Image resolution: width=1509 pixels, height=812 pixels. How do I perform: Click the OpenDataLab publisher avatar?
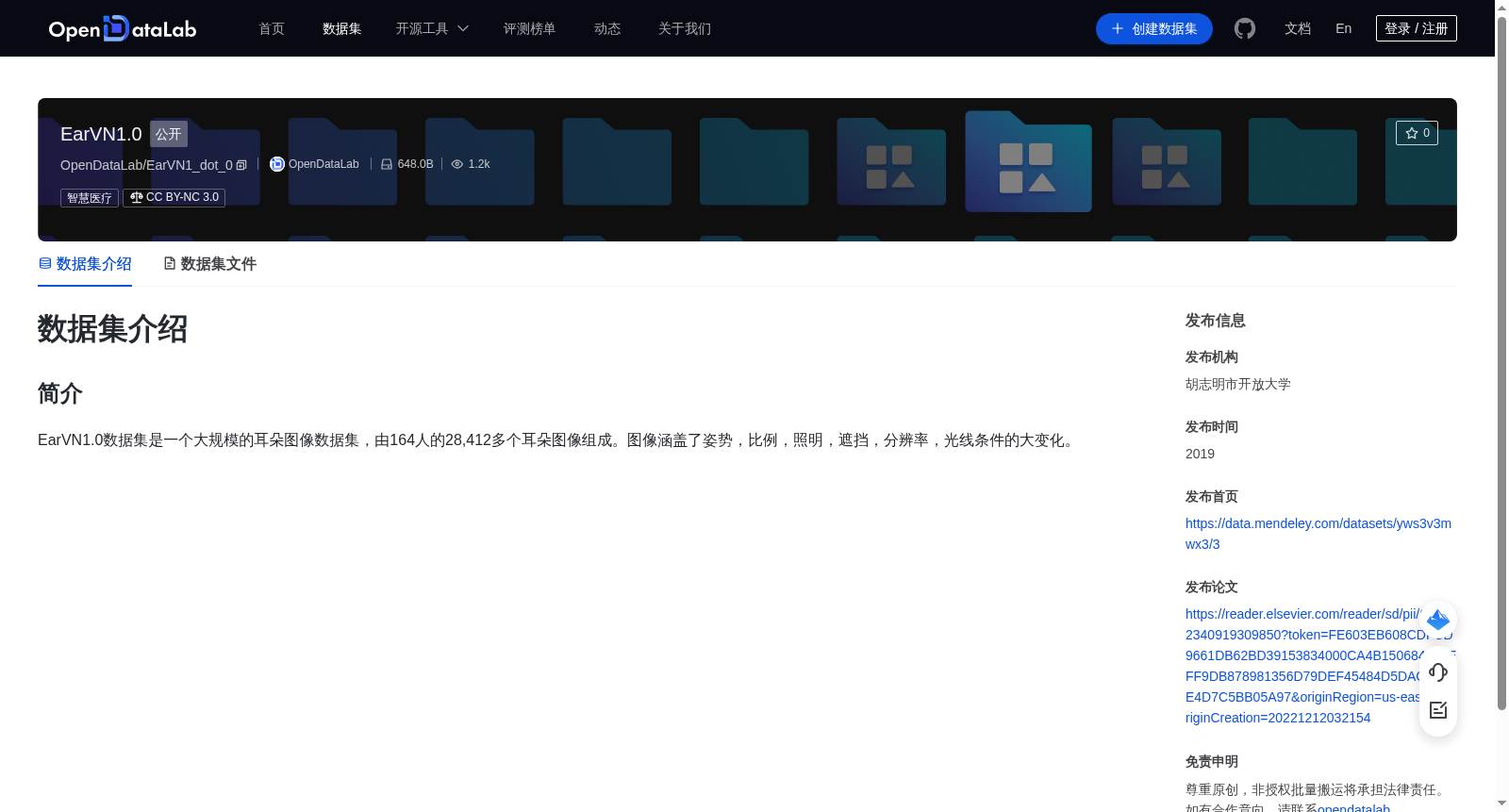pos(277,164)
